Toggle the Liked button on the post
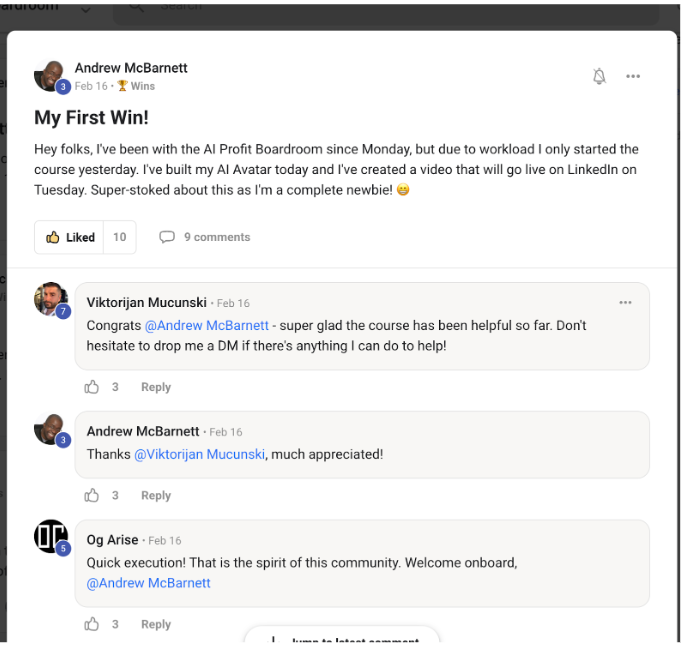695x670 pixels. click(x=70, y=237)
